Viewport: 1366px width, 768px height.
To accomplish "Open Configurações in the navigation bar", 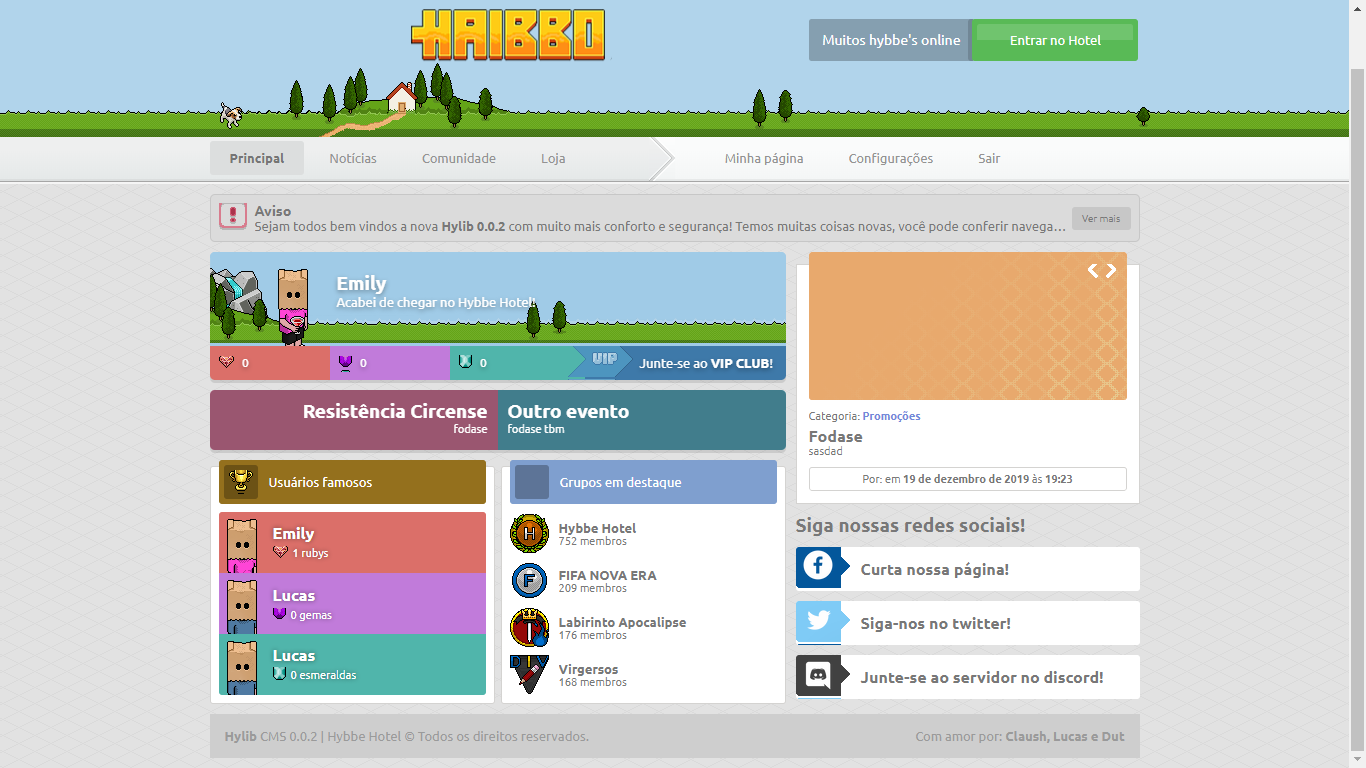I will pos(891,158).
